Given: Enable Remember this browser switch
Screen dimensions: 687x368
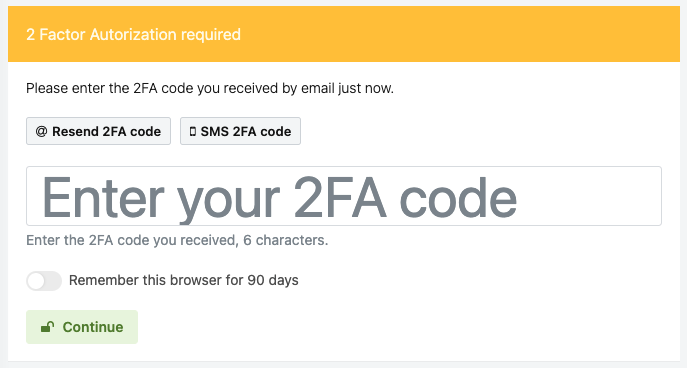Looking at the screenshot, I should [44, 281].
